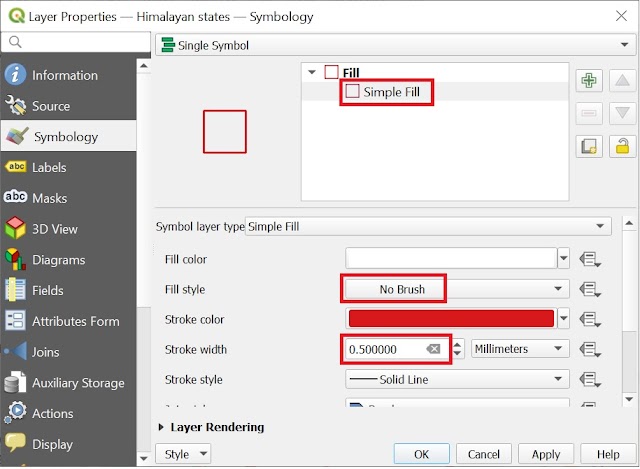
Task: Open the Style menu button
Action: point(183,454)
